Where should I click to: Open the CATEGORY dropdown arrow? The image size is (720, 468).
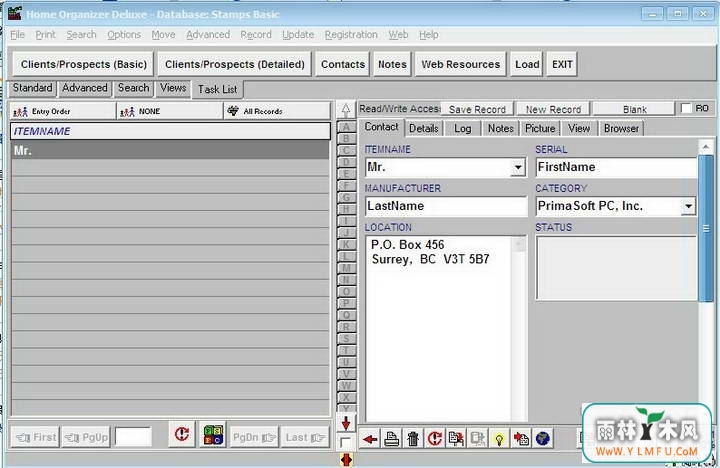pyautogui.click(x=688, y=206)
